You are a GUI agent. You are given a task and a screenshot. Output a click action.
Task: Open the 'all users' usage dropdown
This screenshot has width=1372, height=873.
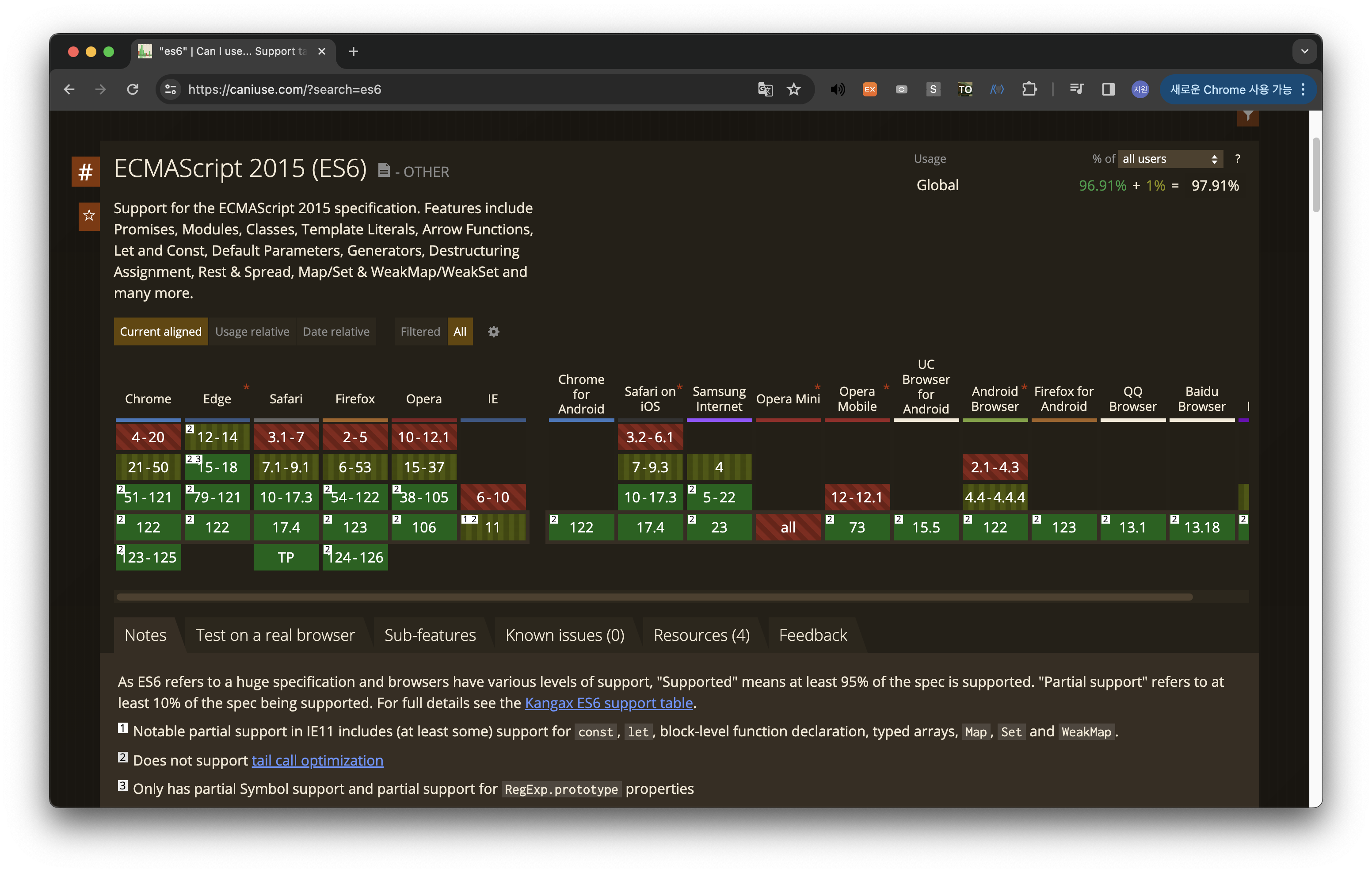tap(1170, 159)
